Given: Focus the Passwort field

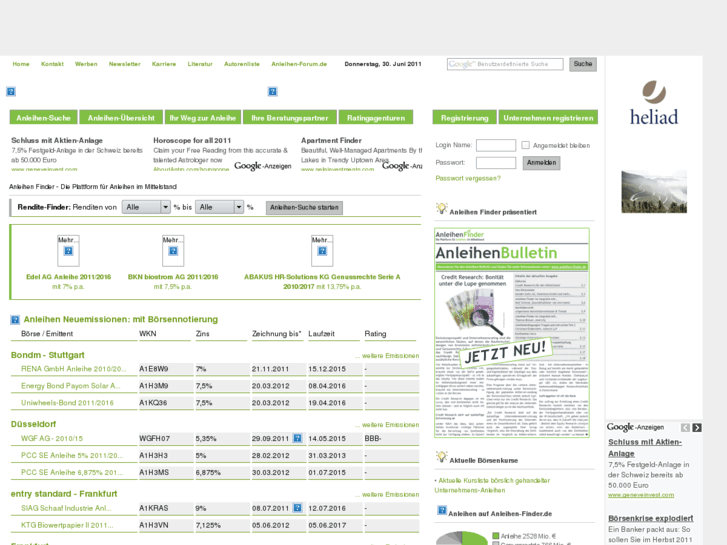Looking at the screenshot, I should coord(496,163).
